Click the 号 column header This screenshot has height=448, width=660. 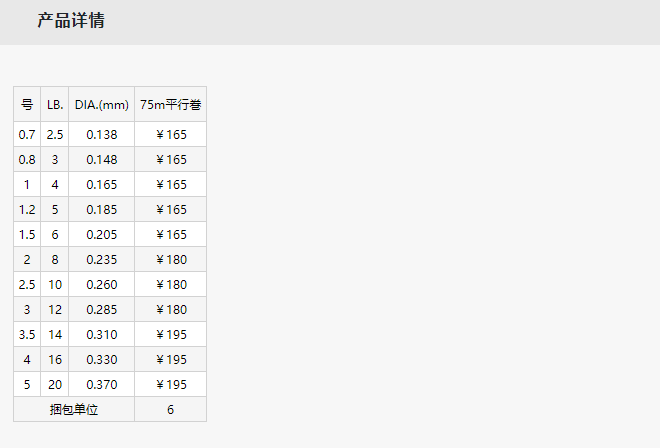27,104
